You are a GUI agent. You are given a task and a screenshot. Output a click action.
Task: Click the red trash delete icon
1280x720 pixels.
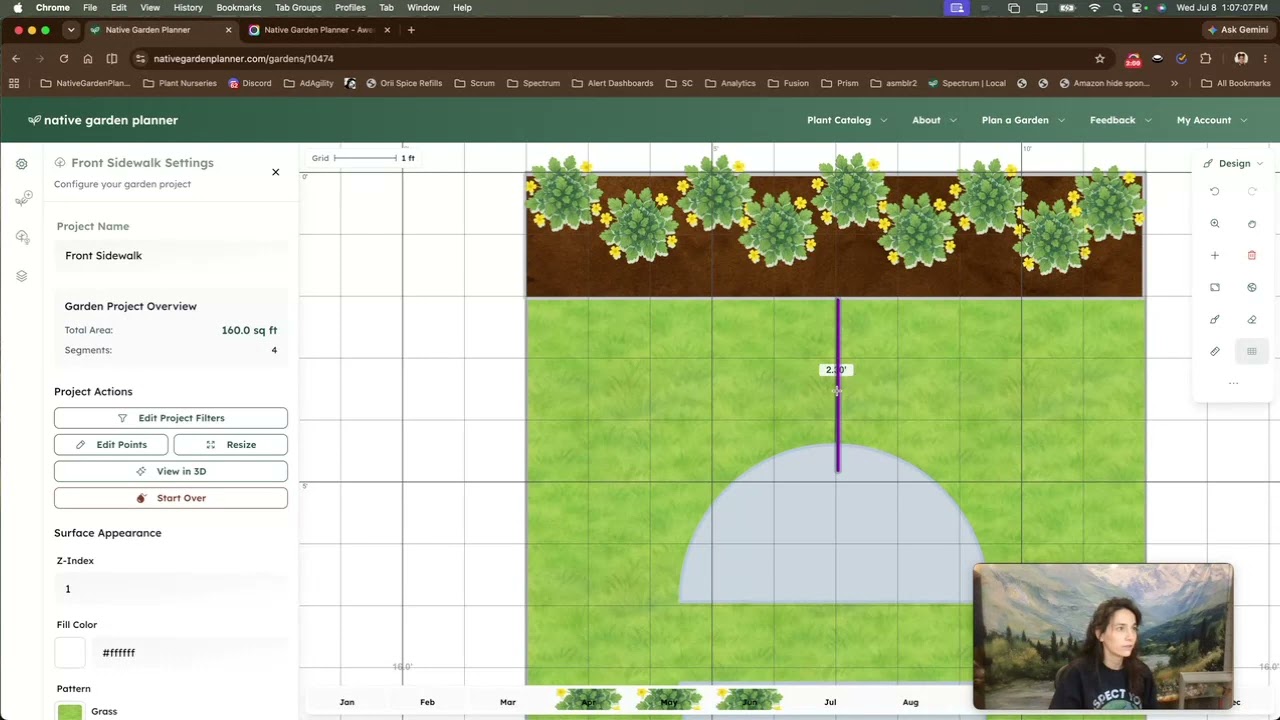tap(1252, 255)
